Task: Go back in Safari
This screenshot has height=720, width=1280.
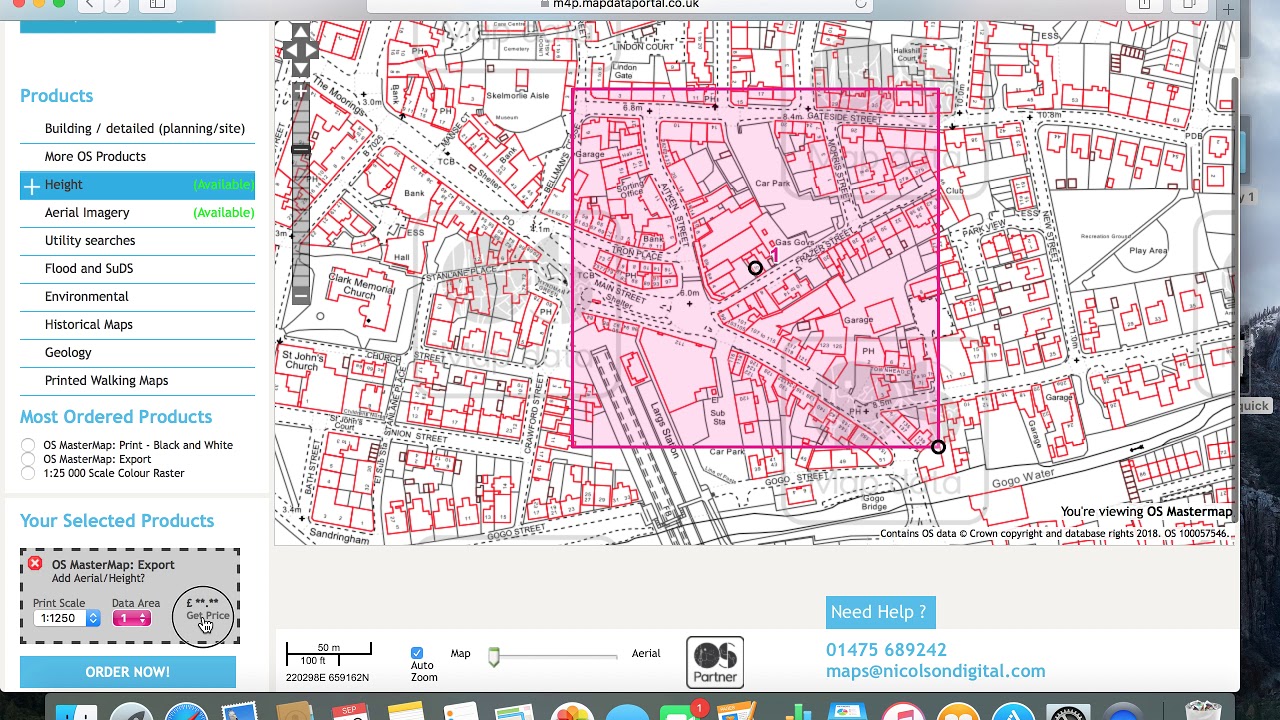Action: [89, 4]
